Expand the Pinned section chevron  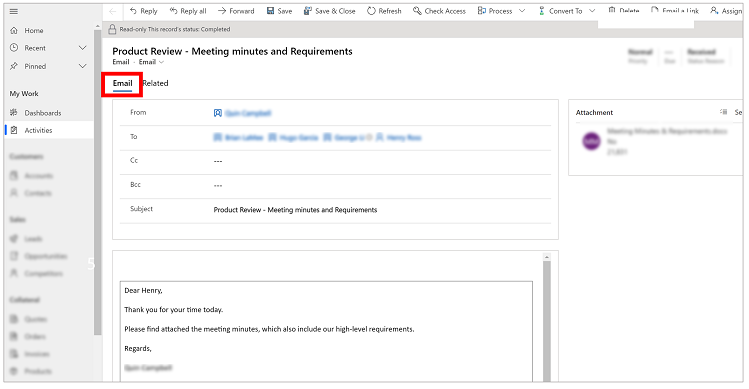click(83, 66)
